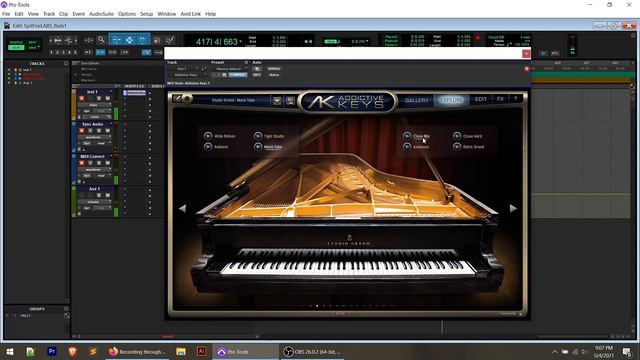Viewport: 640px width, 360px height.
Task: Select the Zoomer magnifying glass tool
Action: click(101, 40)
